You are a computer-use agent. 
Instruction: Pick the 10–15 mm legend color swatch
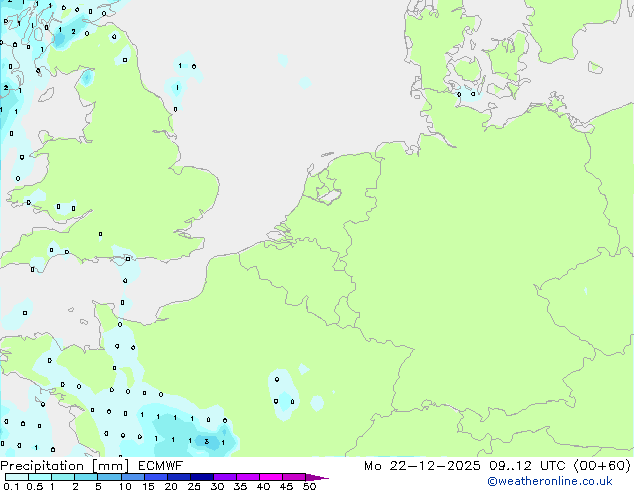(x=132, y=477)
